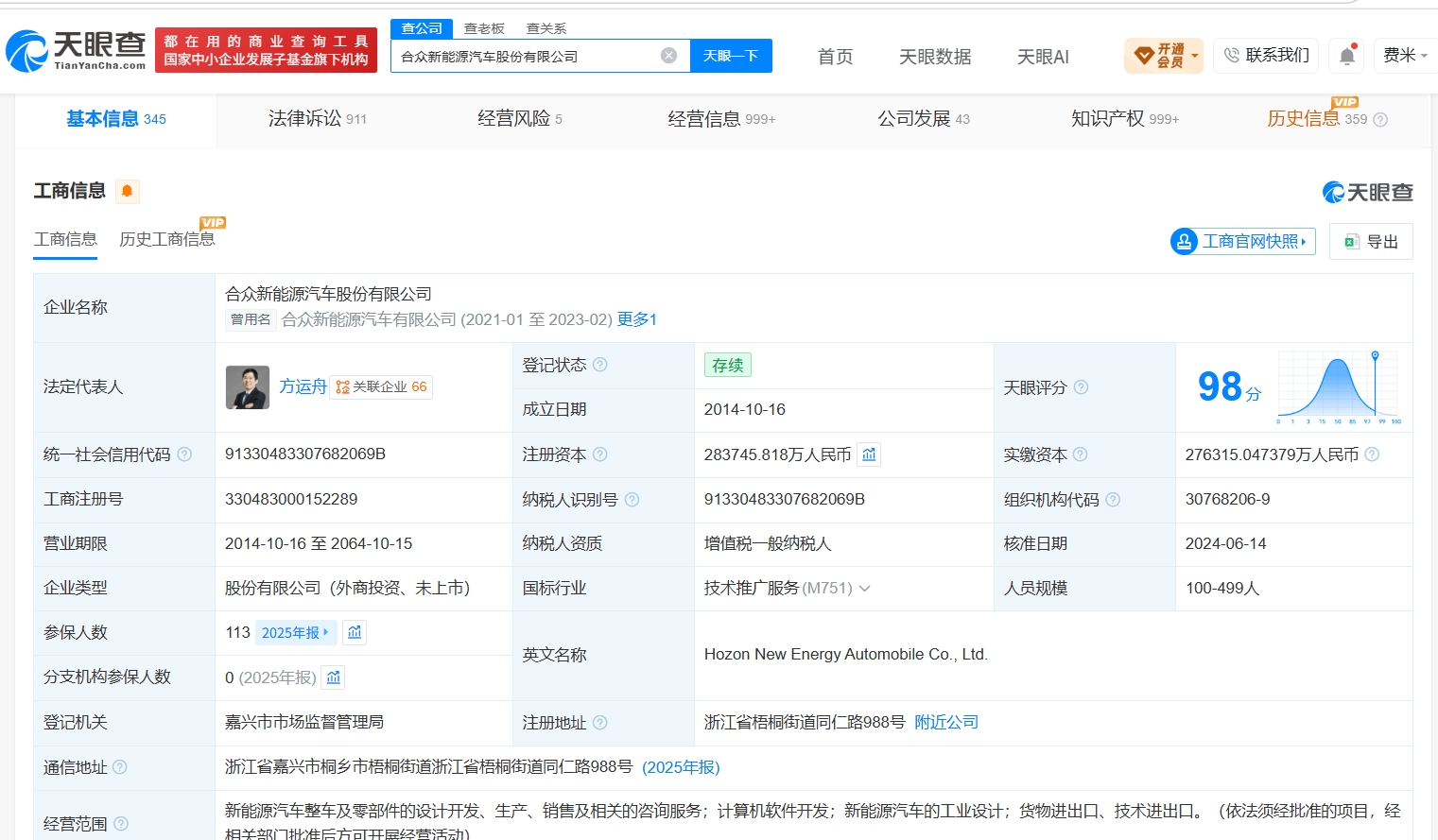This screenshot has height=840, width=1438.
Task: Click the help icon after 276315.047379万人民币
Action: (x=1372, y=454)
